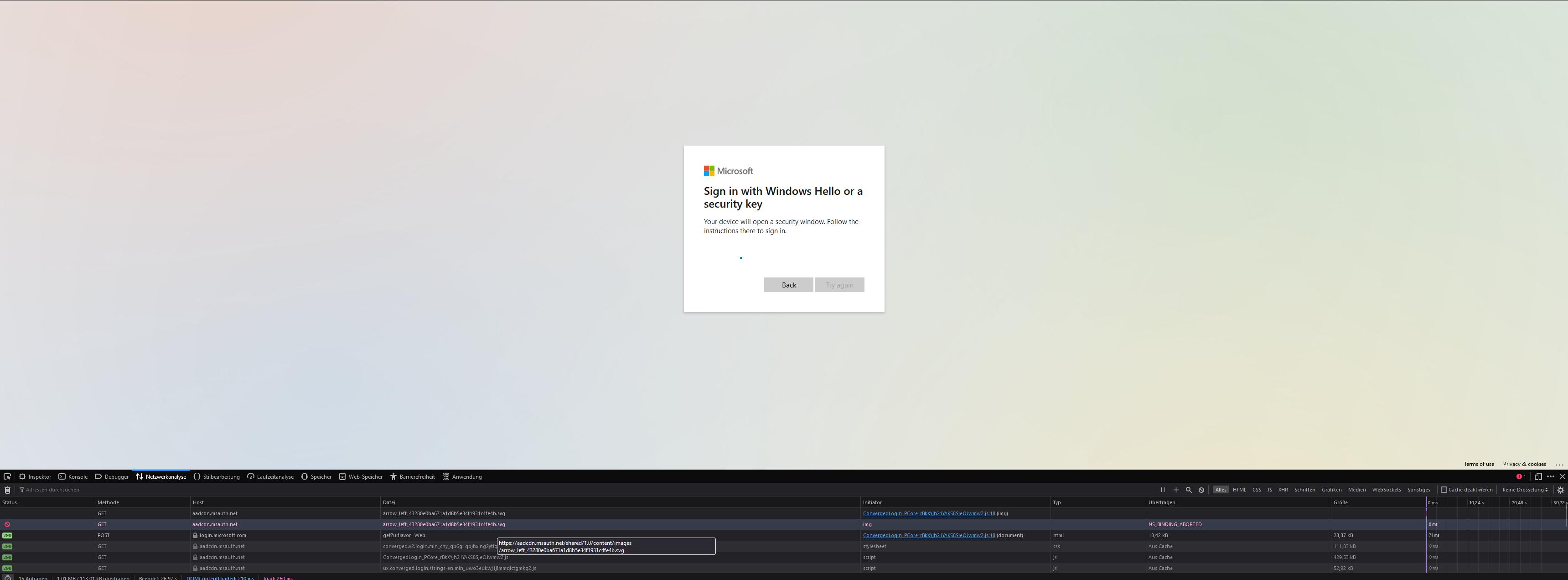Switch to the Konsole tab
This screenshot has height=580, width=1568.
coord(73,476)
